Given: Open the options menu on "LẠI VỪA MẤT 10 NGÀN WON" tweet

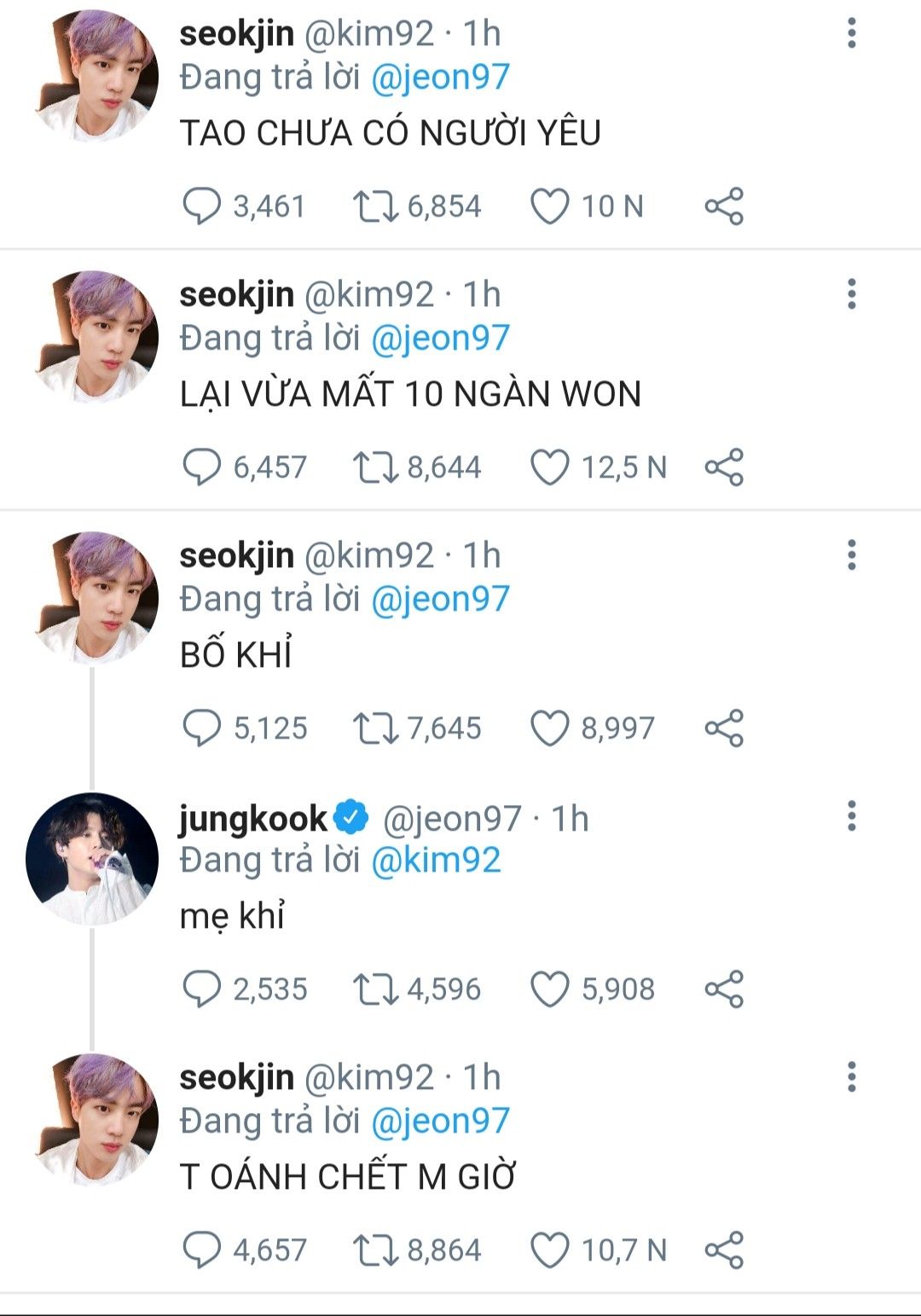Looking at the screenshot, I should click(x=851, y=294).
